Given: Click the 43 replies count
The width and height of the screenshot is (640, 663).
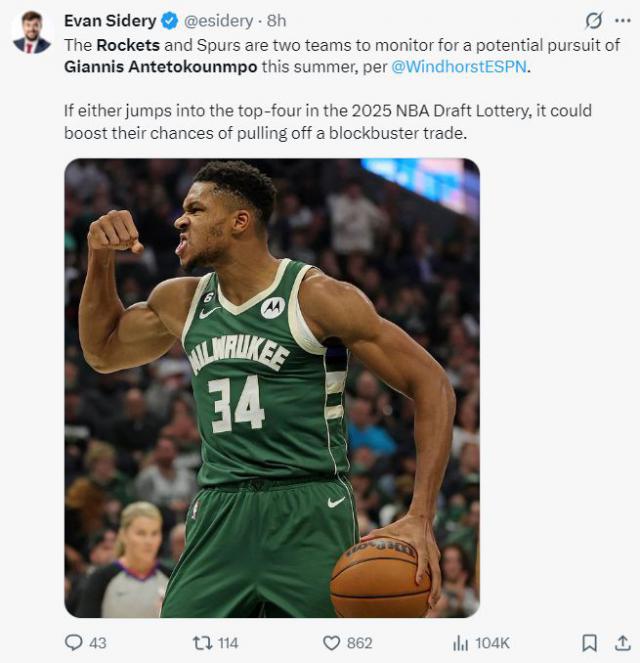Looking at the screenshot, I should (x=97, y=642).
